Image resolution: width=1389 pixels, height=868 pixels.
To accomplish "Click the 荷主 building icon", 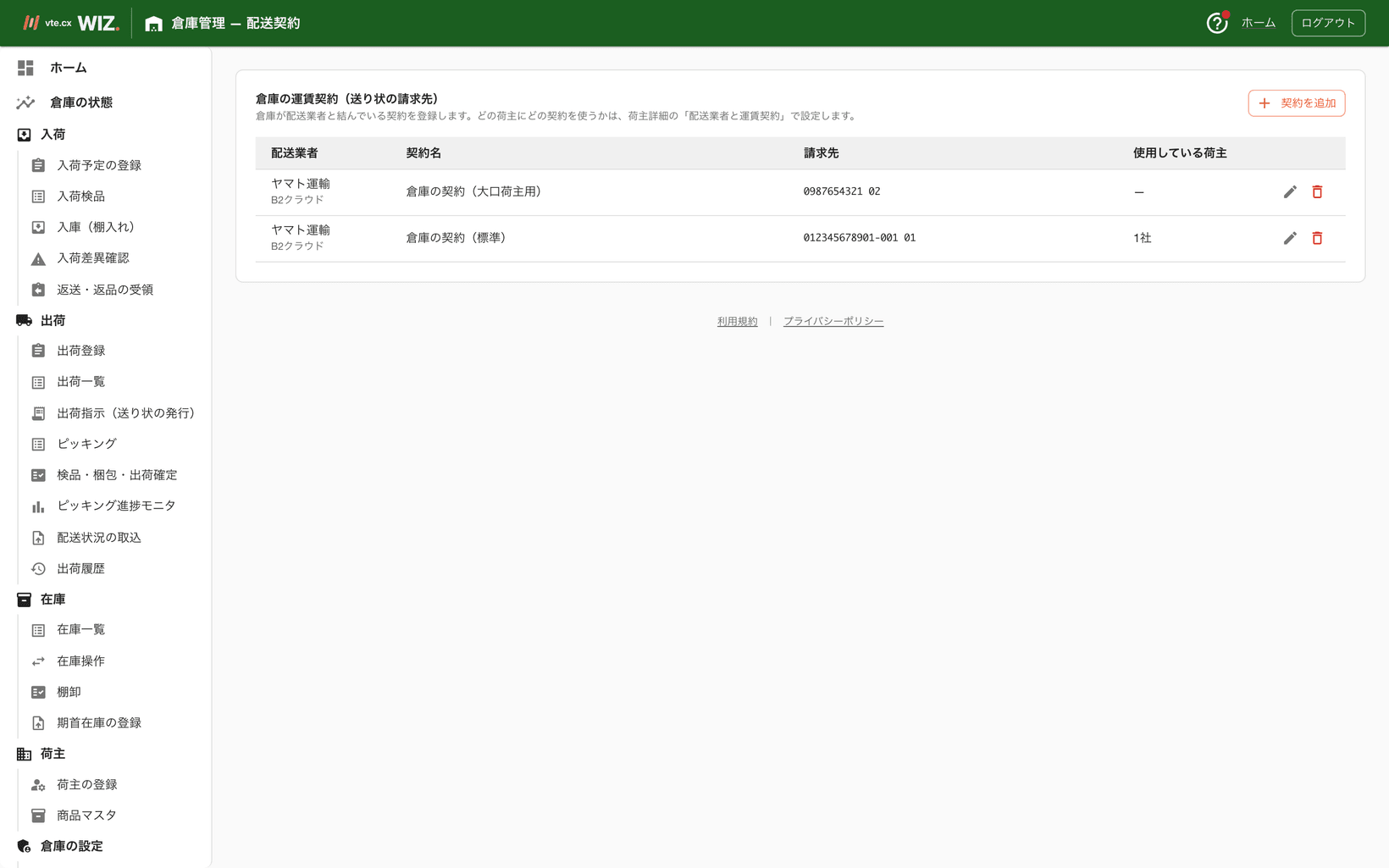I will 24,754.
